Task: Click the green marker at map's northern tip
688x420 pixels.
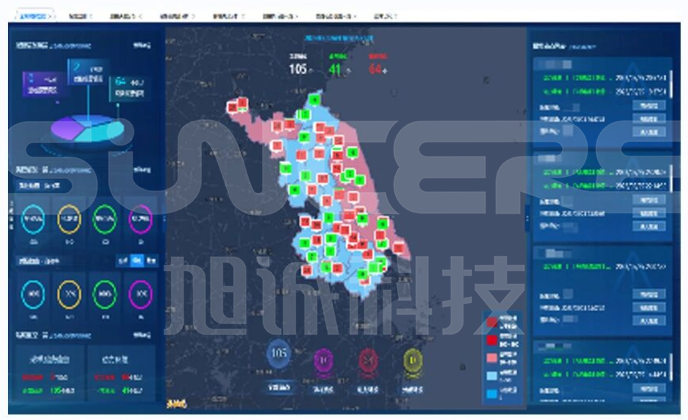Action: tap(315, 100)
